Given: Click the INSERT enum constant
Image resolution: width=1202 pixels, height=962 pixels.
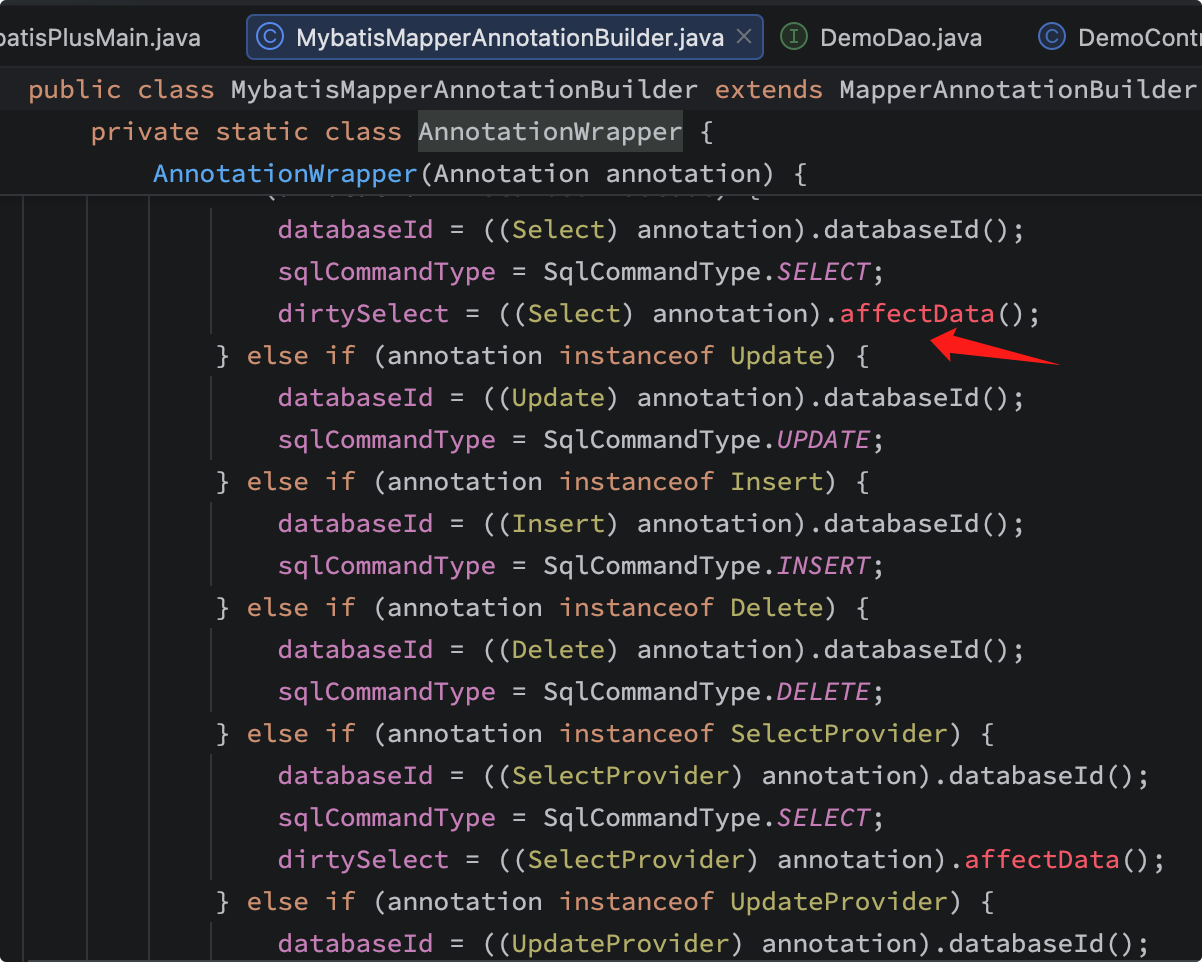Looking at the screenshot, I should click(x=824, y=566).
